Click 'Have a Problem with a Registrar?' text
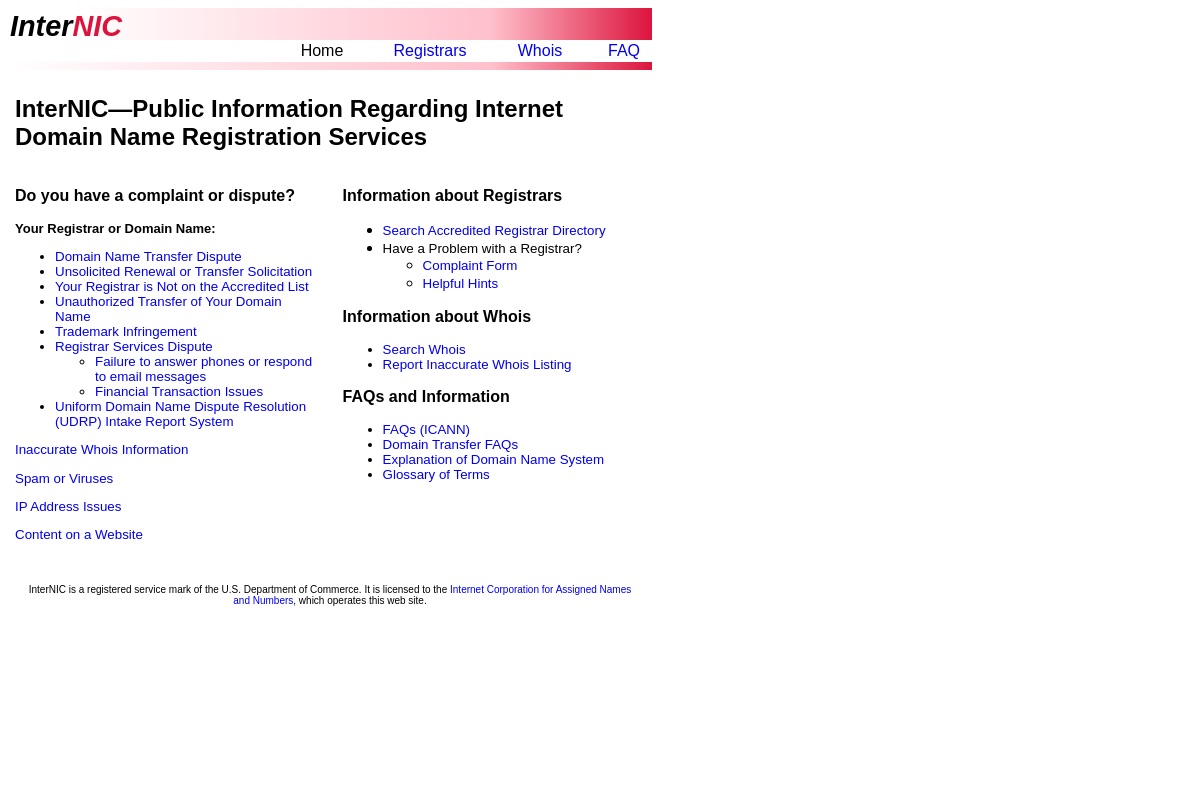The image size is (1200, 803). click(x=481, y=249)
